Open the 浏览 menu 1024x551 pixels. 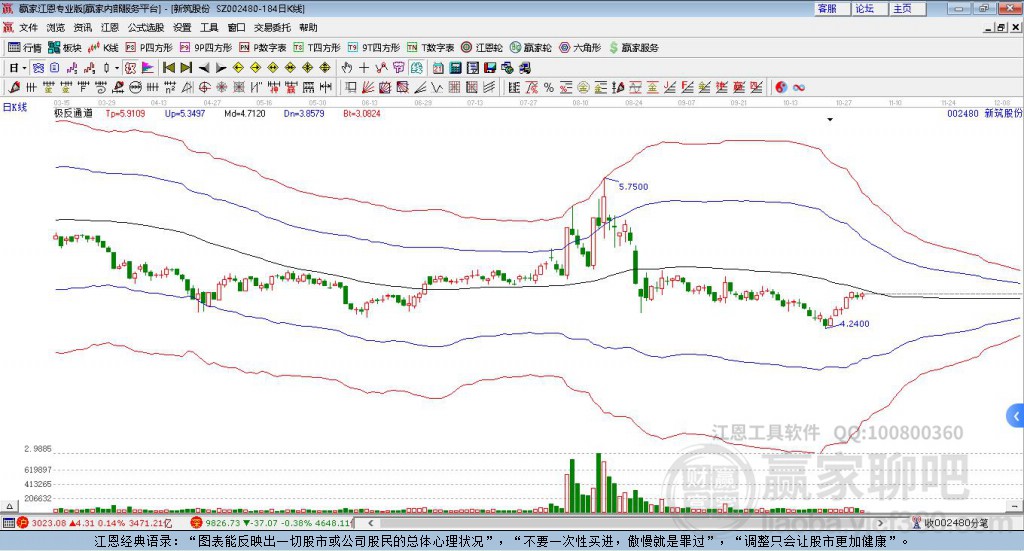[x=56, y=27]
